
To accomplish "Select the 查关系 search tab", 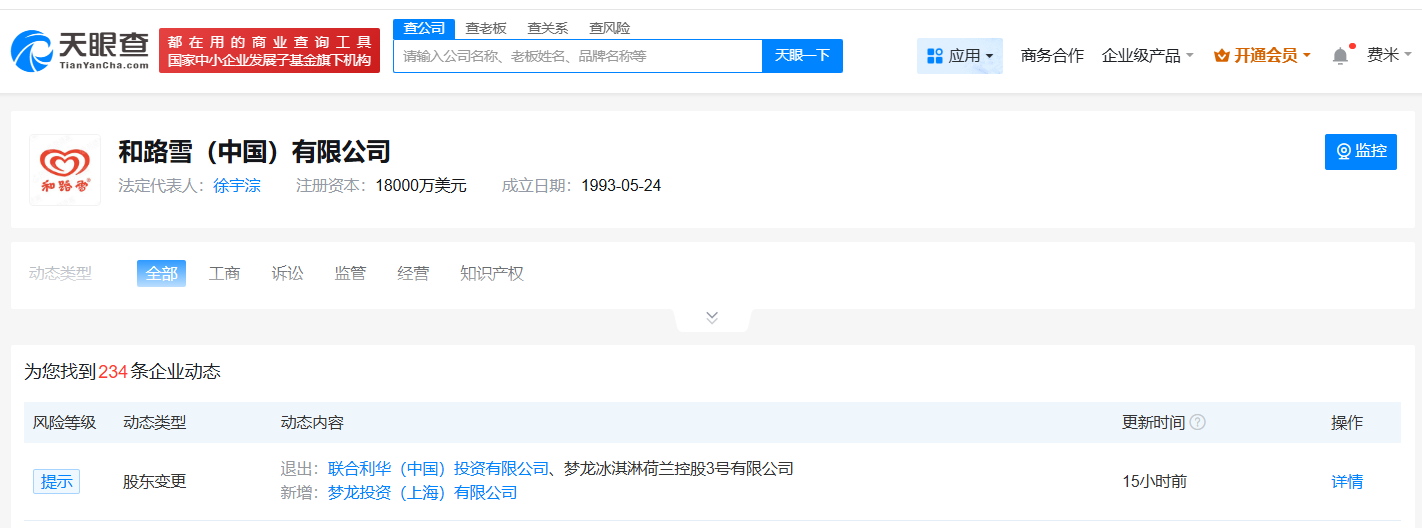I will [x=548, y=28].
